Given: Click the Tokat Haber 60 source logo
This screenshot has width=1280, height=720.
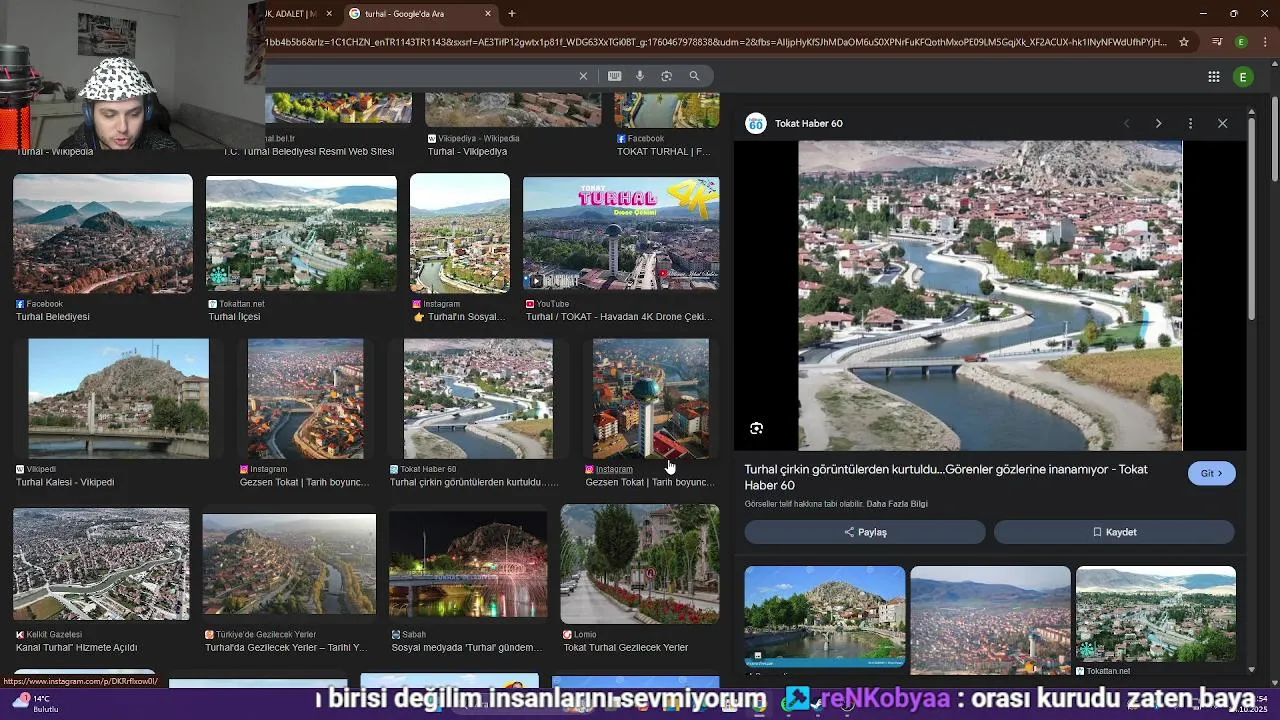Looking at the screenshot, I should 756,123.
